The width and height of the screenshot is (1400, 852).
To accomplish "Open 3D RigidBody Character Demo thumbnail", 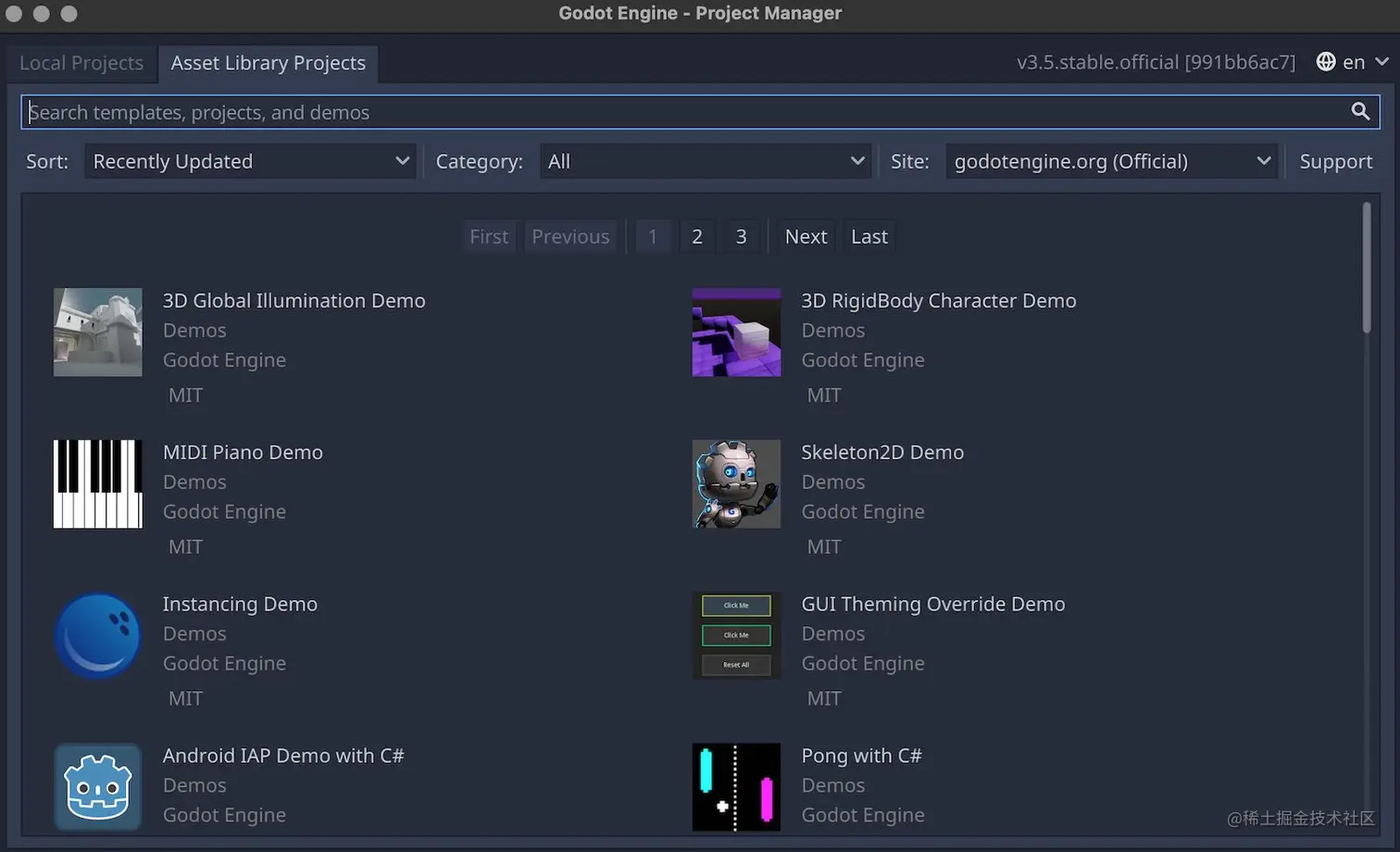I will 736,332.
